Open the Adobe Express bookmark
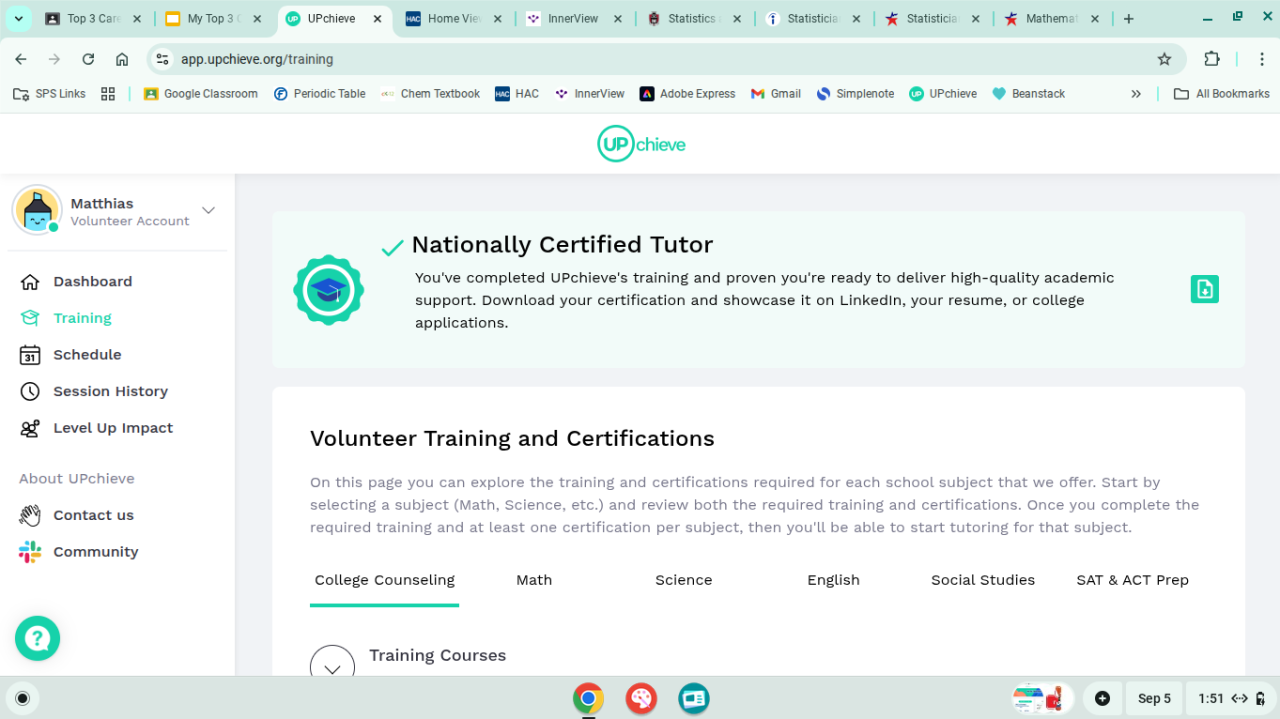Screen dimensions: 1280x719 tap(687, 94)
